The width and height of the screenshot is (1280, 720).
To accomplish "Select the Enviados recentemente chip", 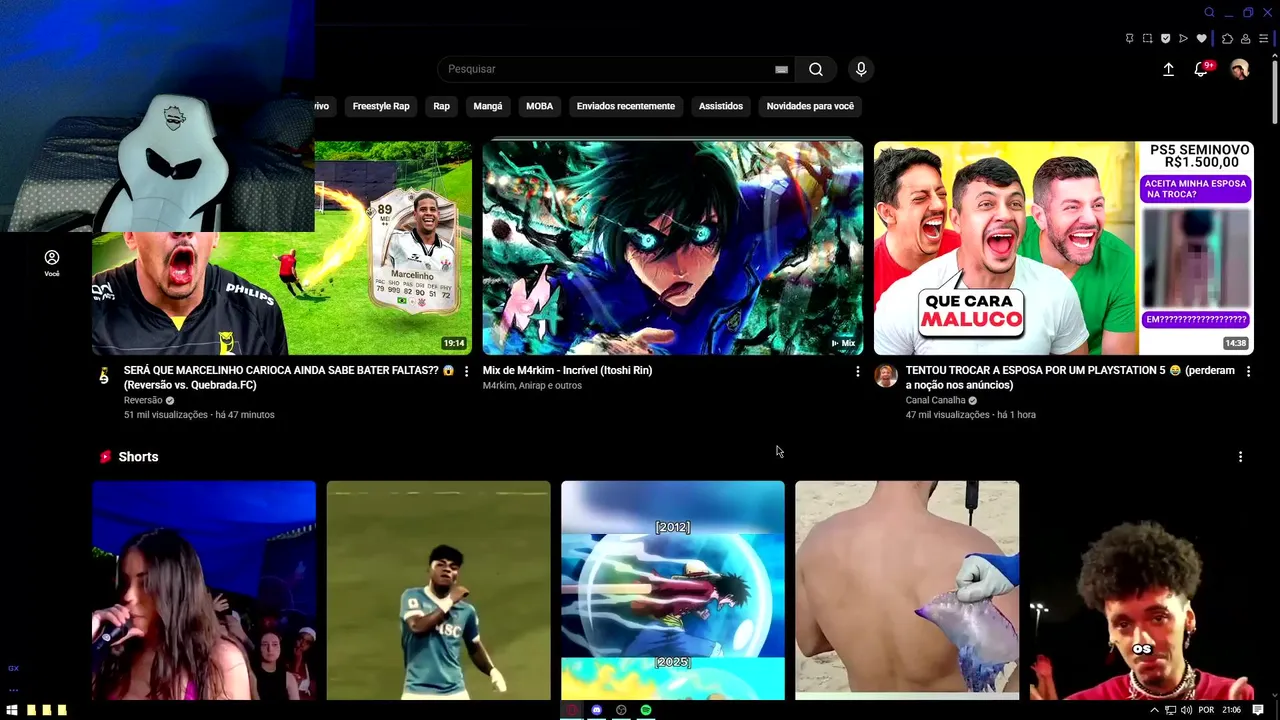I will point(626,106).
